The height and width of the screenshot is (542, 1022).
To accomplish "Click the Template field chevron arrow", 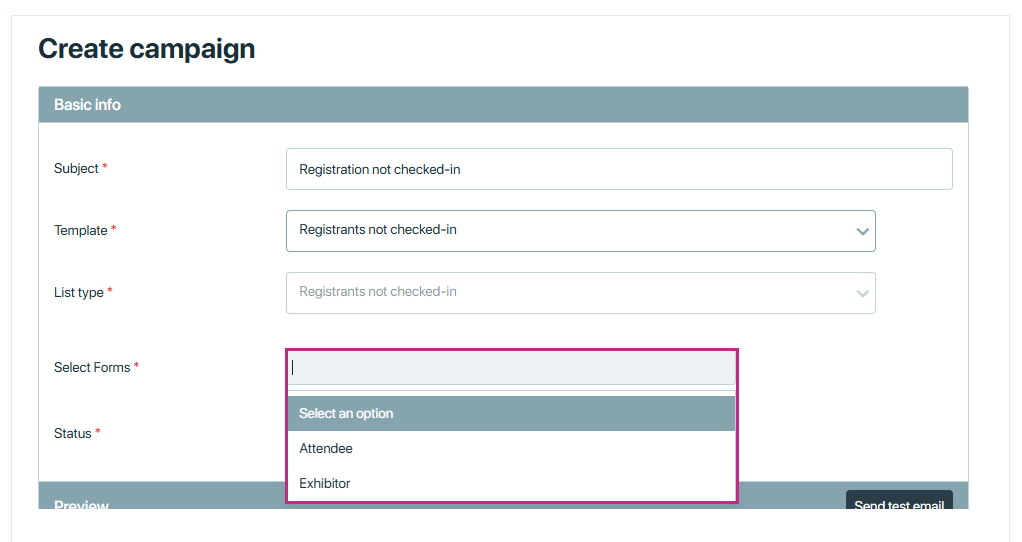I will point(862,231).
